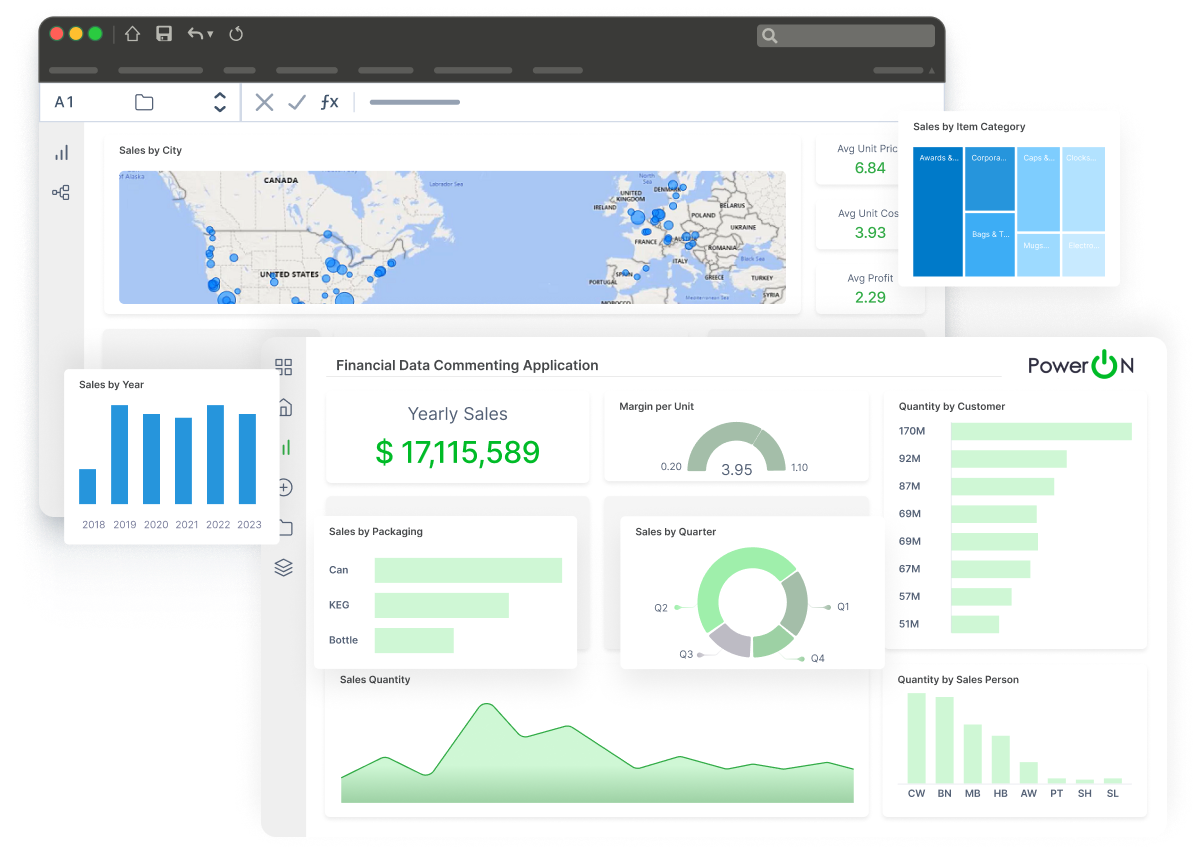Click the add (+) icon in the card sidebar
The image size is (1204, 853).
(x=283, y=487)
